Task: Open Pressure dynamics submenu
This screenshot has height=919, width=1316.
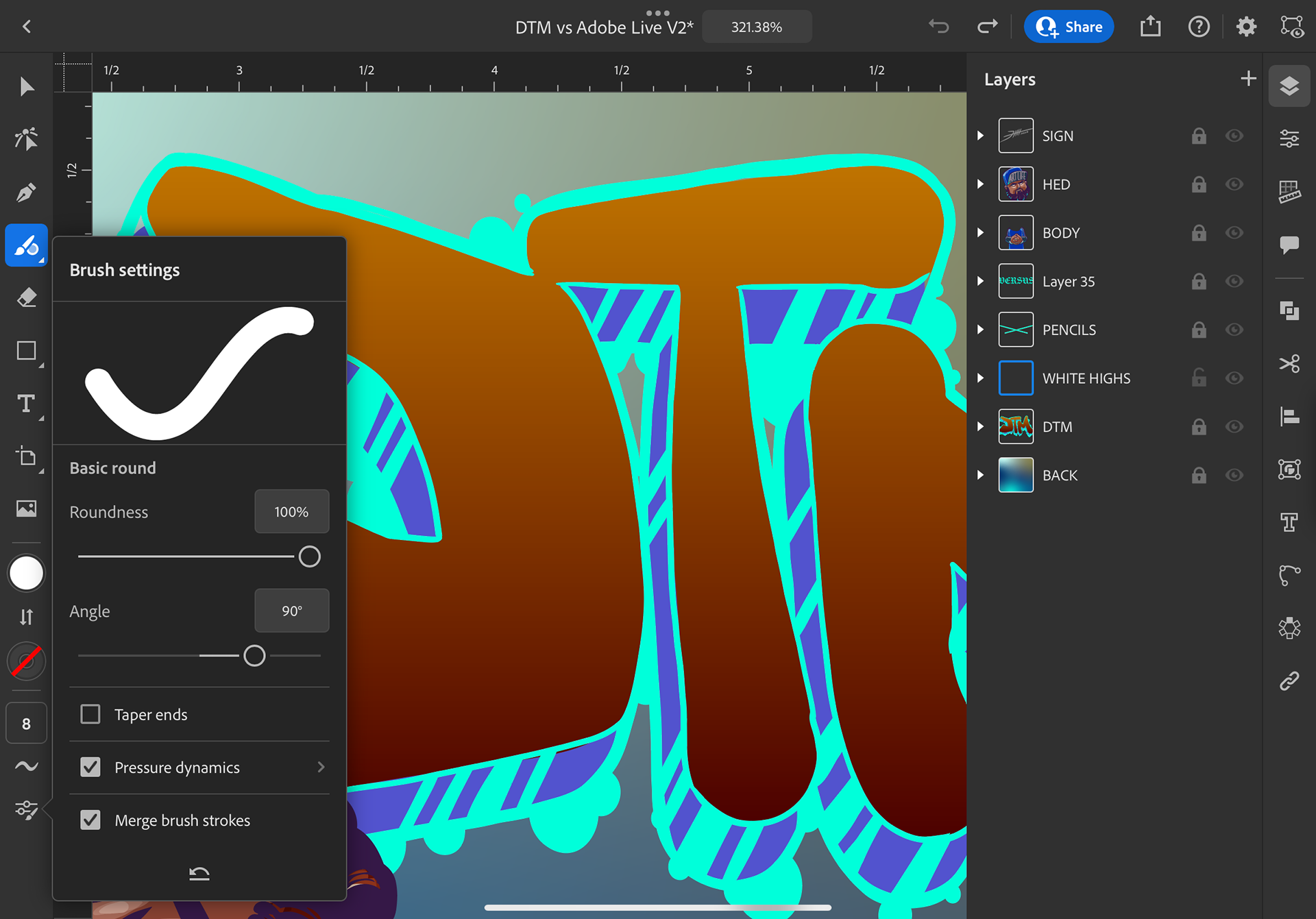Action: tap(321, 767)
